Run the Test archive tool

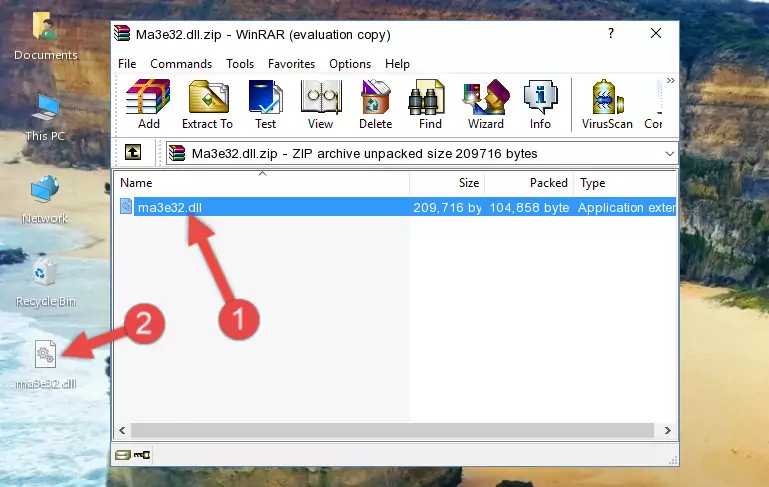tap(265, 104)
